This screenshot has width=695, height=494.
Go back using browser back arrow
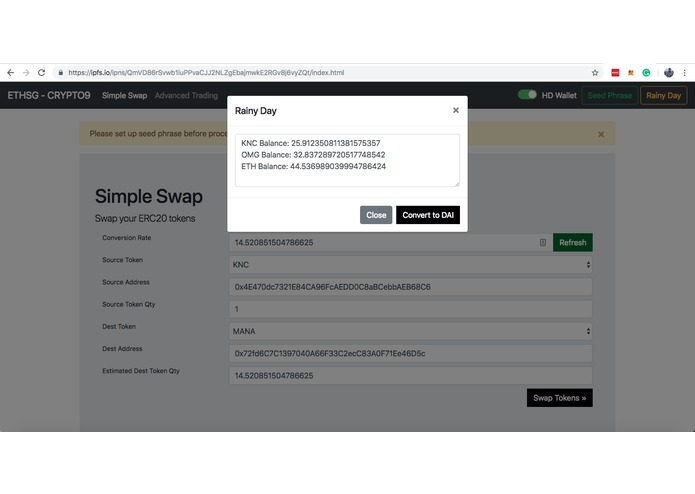pyautogui.click(x=11, y=73)
